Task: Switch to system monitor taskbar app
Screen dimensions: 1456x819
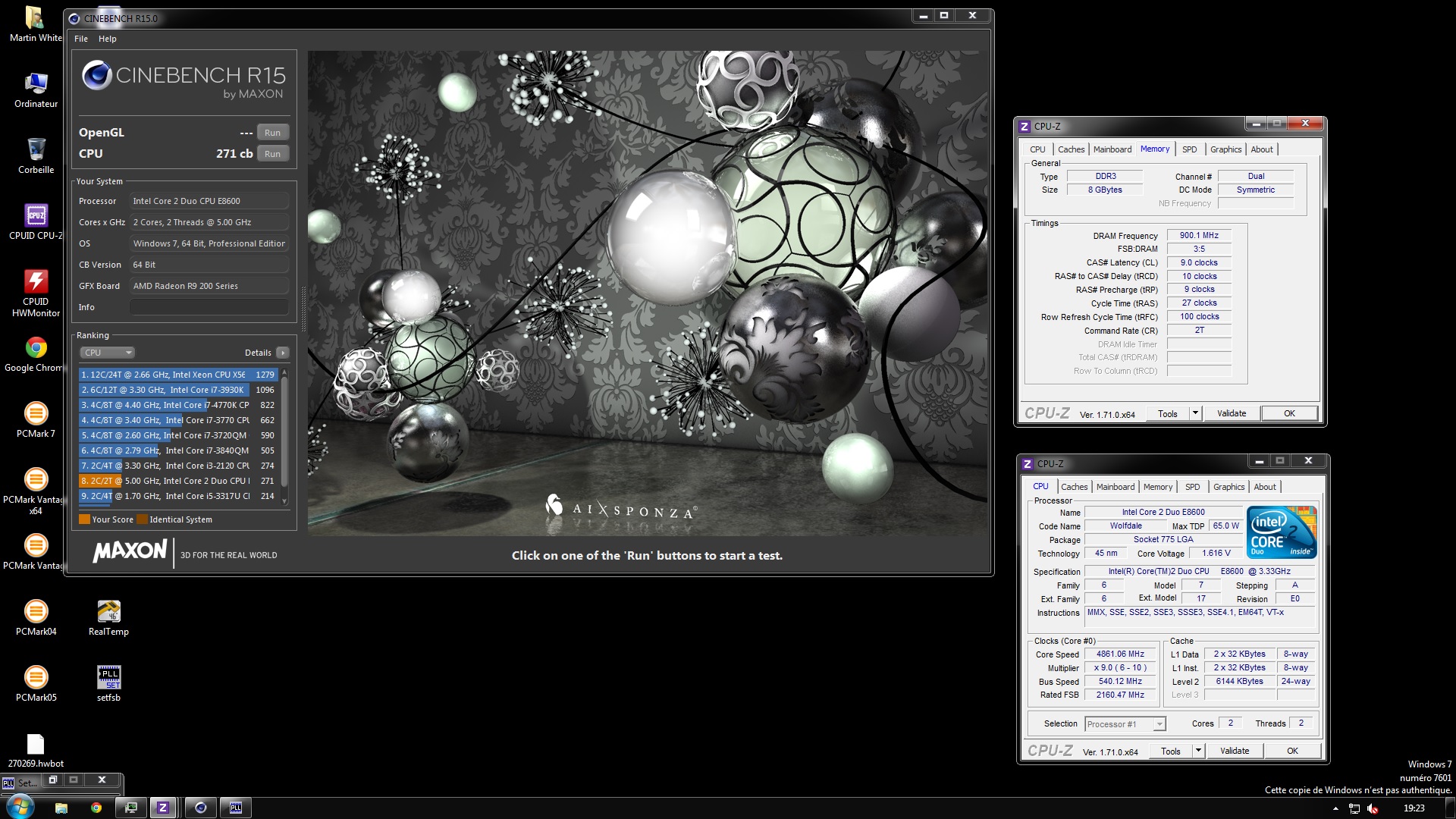Action: pos(131,808)
